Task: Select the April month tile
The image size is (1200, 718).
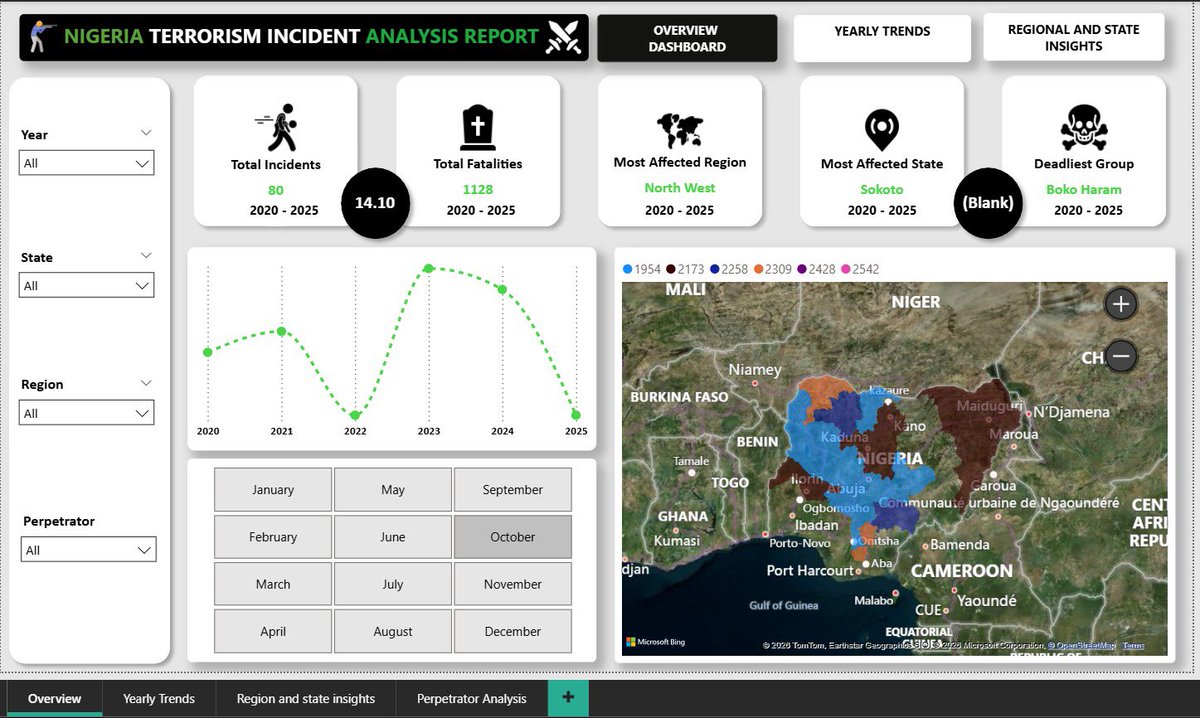Action: 273,631
